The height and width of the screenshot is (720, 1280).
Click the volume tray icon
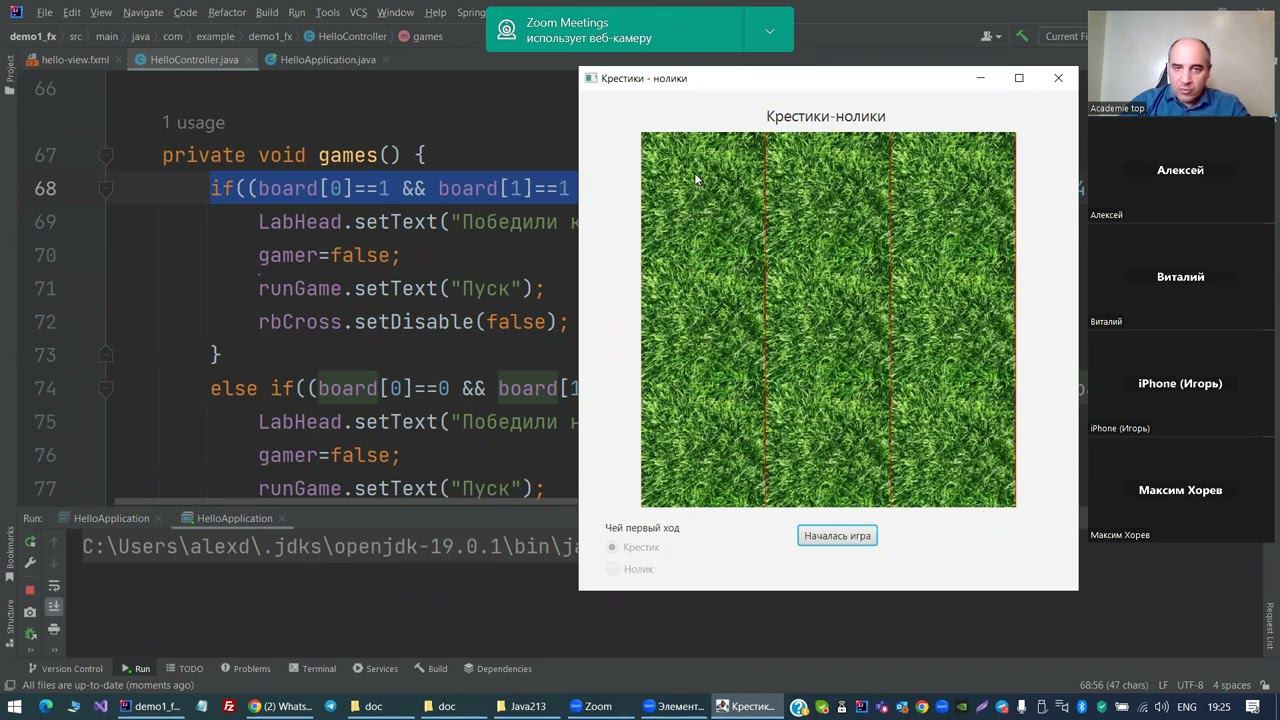coord(1162,706)
